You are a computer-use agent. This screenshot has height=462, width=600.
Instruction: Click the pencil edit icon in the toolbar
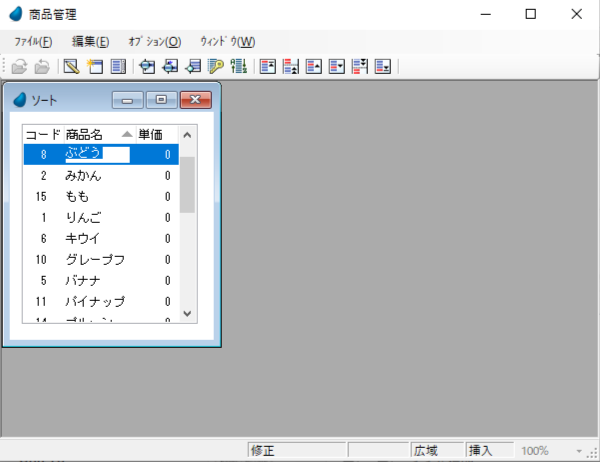coord(71,67)
